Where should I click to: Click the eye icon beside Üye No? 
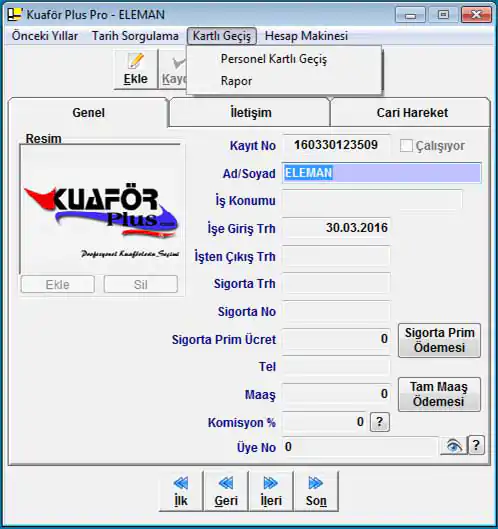point(454,446)
